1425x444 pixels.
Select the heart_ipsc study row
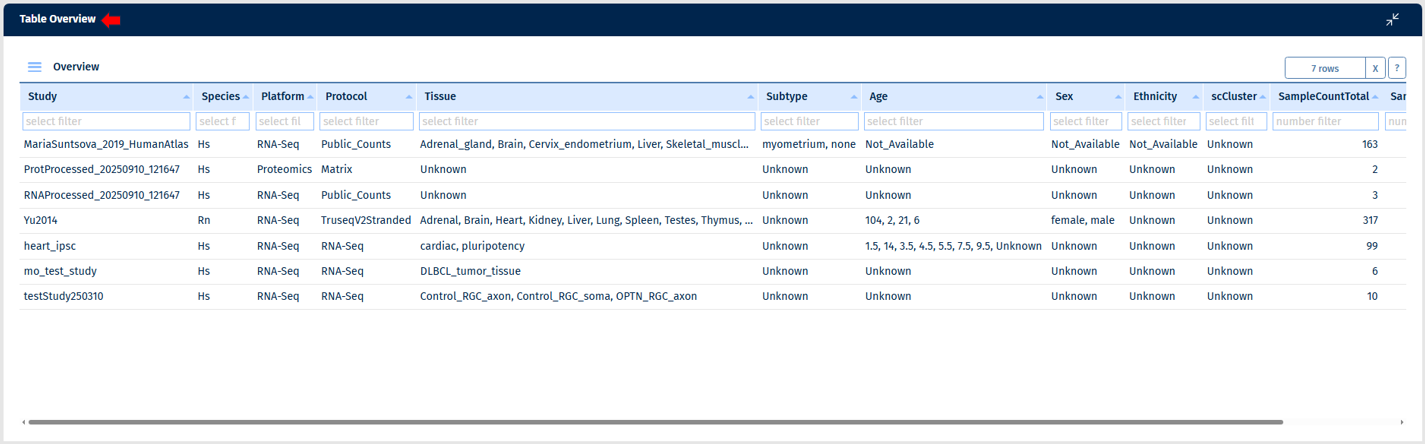tap(50, 246)
